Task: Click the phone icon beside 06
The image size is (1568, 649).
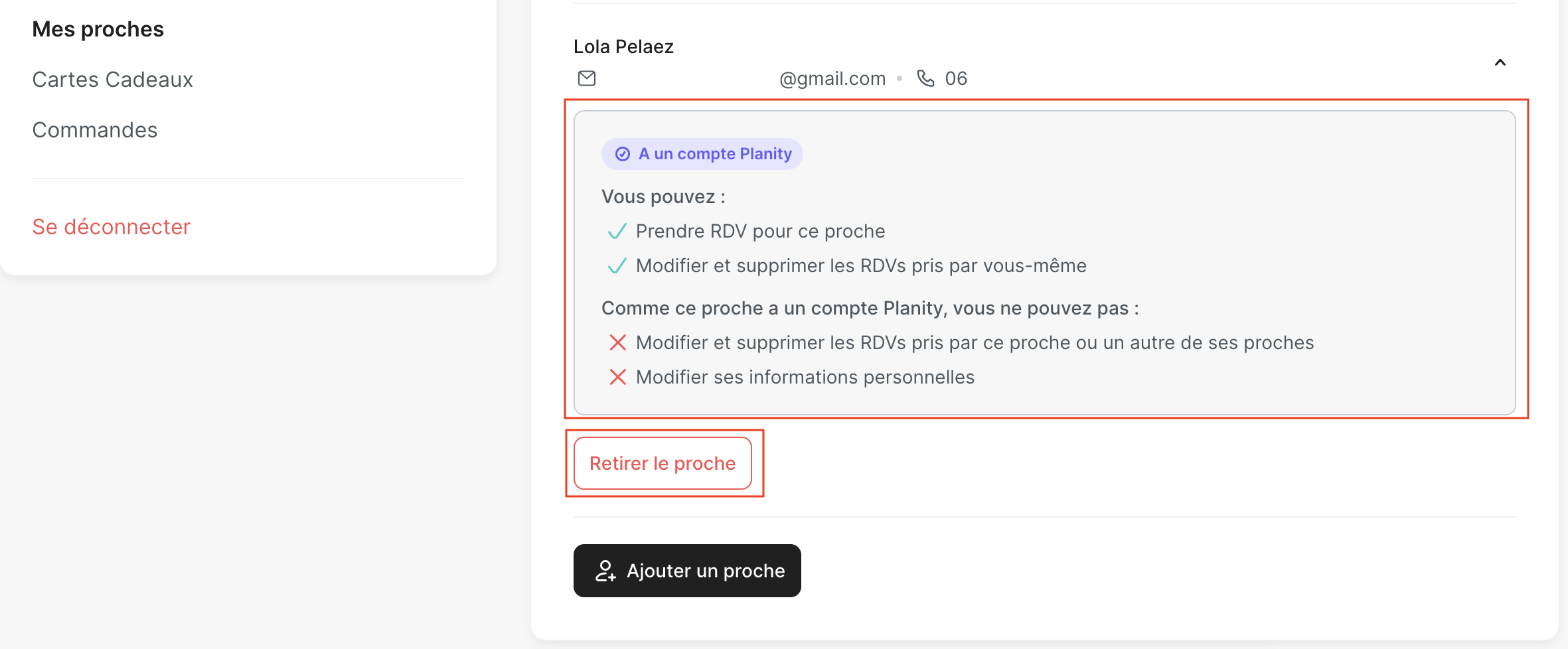Action: pyautogui.click(x=925, y=78)
